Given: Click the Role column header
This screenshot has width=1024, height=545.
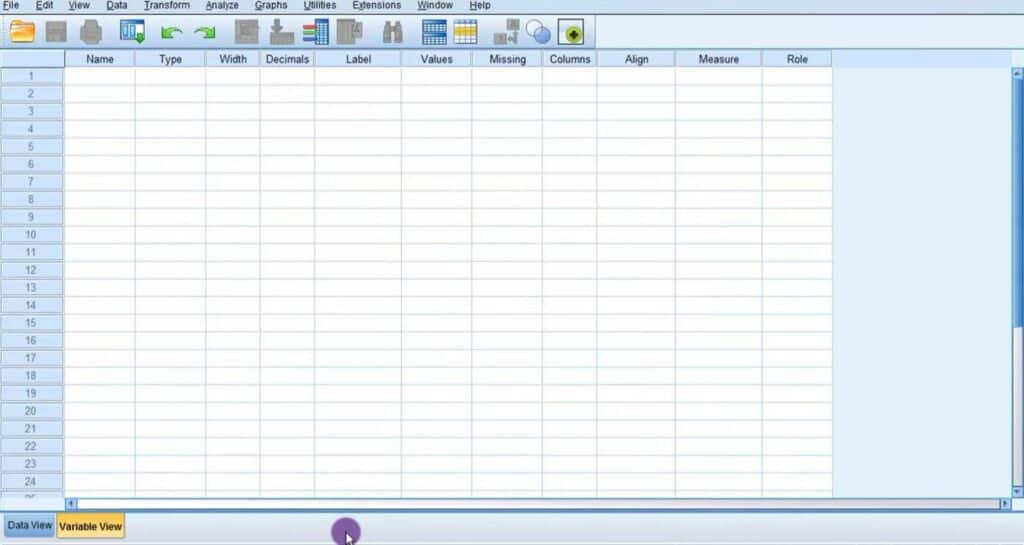Looking at the screenshot, I should [797, 59].
